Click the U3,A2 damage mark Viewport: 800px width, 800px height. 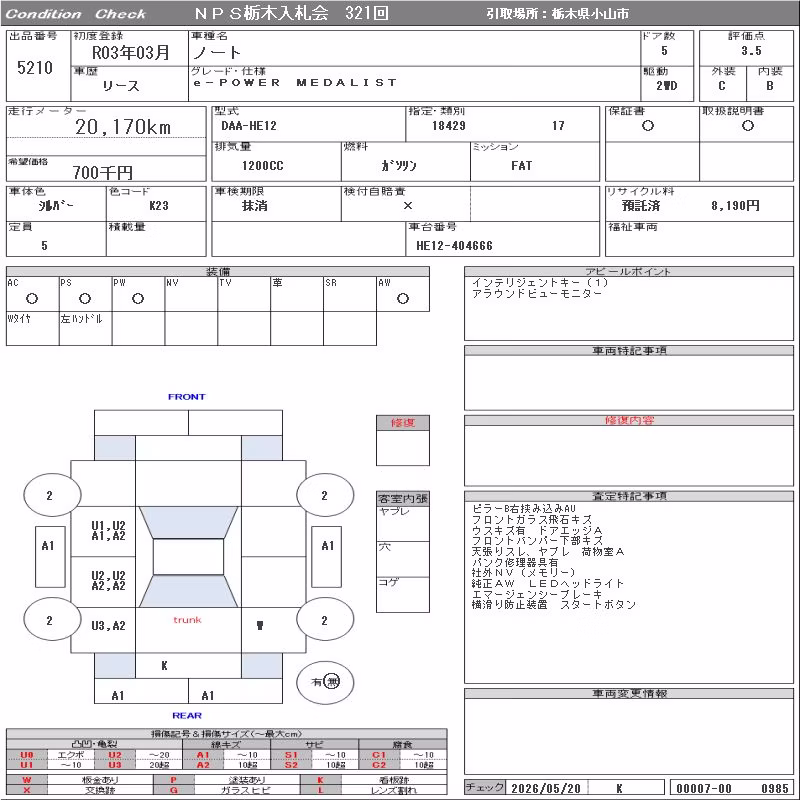(108, 626)
